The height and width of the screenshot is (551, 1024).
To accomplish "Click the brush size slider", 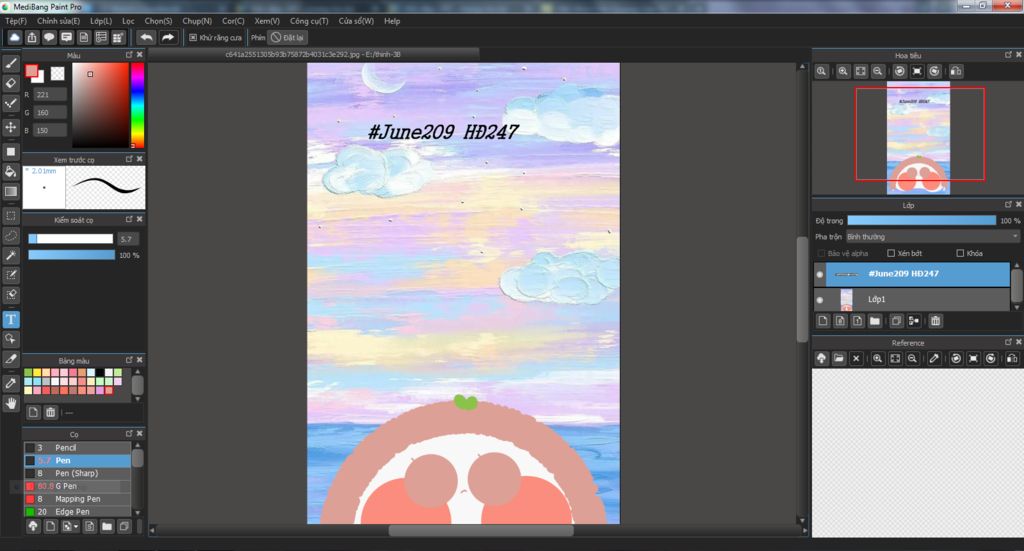I will [71, 239].
